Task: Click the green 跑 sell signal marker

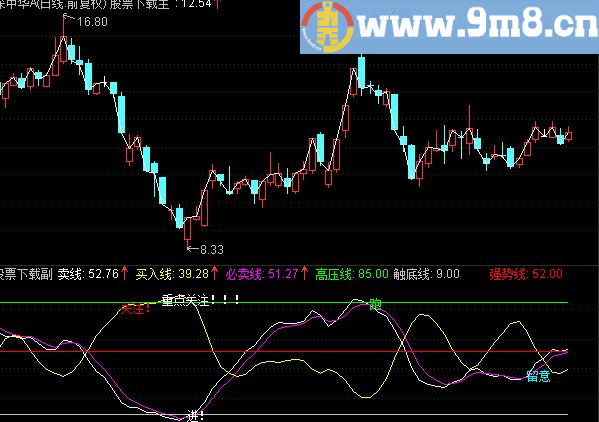Action: pyautogui.click(x=375, y=304)
